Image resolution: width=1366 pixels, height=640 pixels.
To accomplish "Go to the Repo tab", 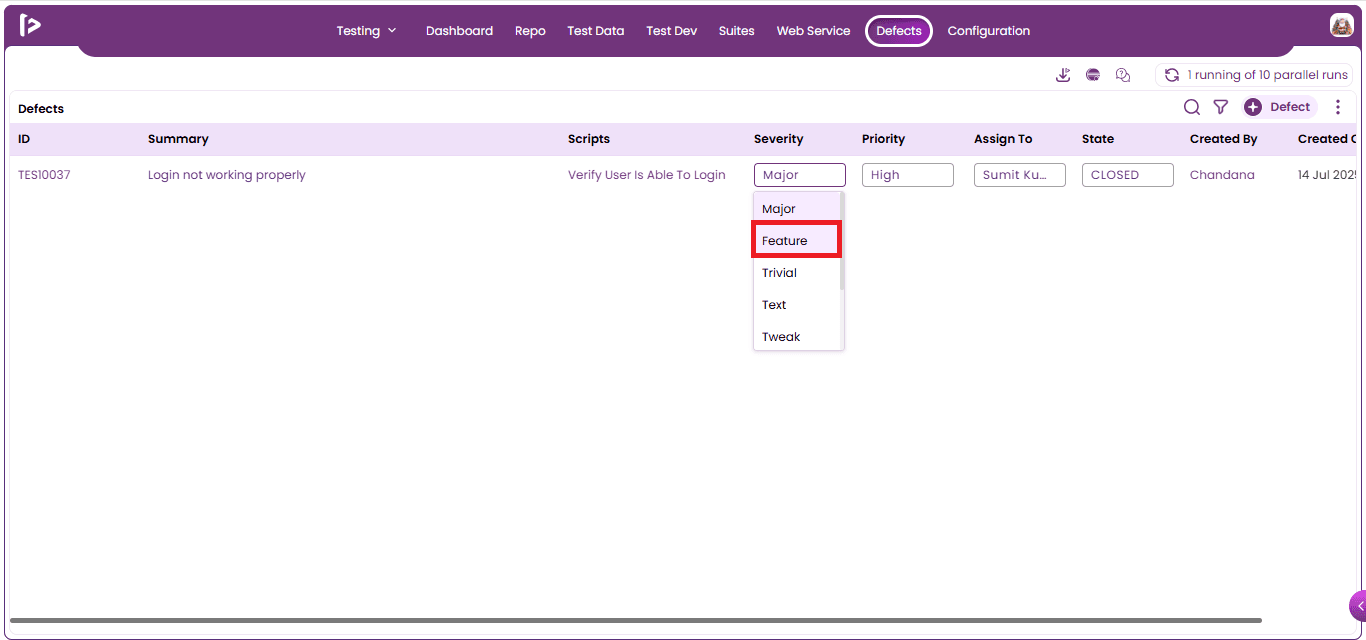I will click(530, 31).
